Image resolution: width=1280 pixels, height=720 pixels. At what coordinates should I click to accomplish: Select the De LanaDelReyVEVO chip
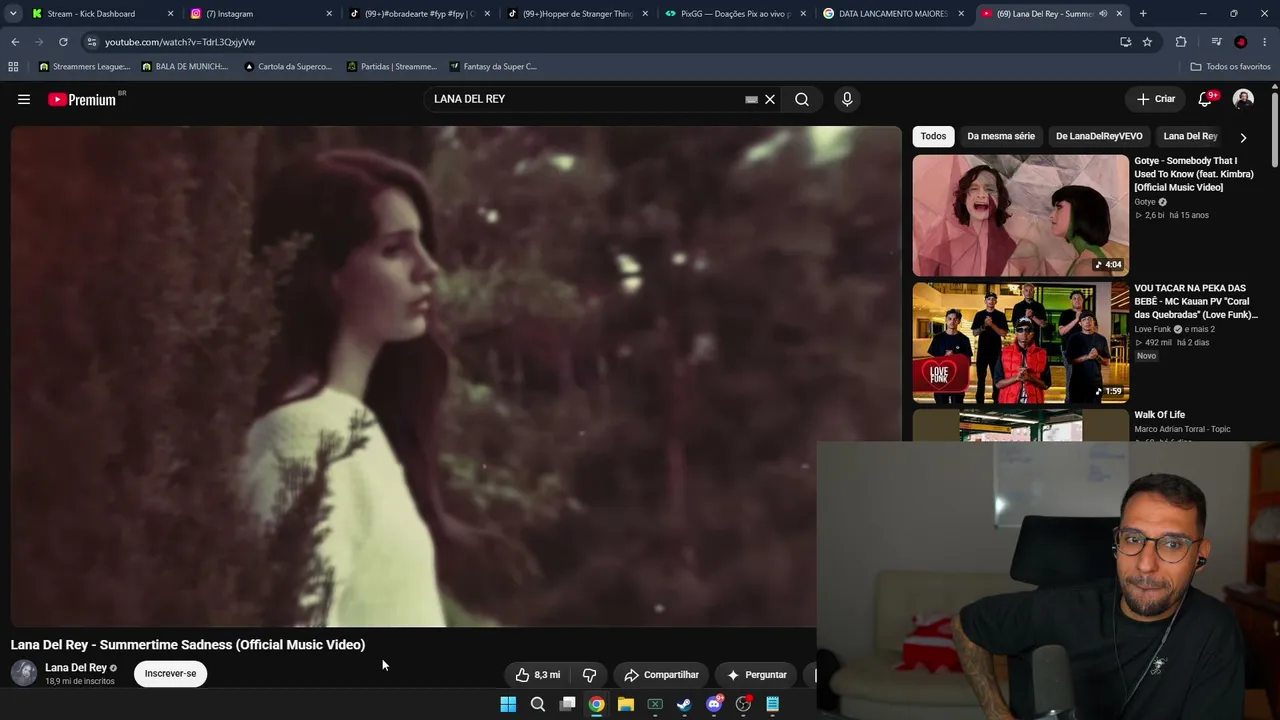tap(1099, 136)
